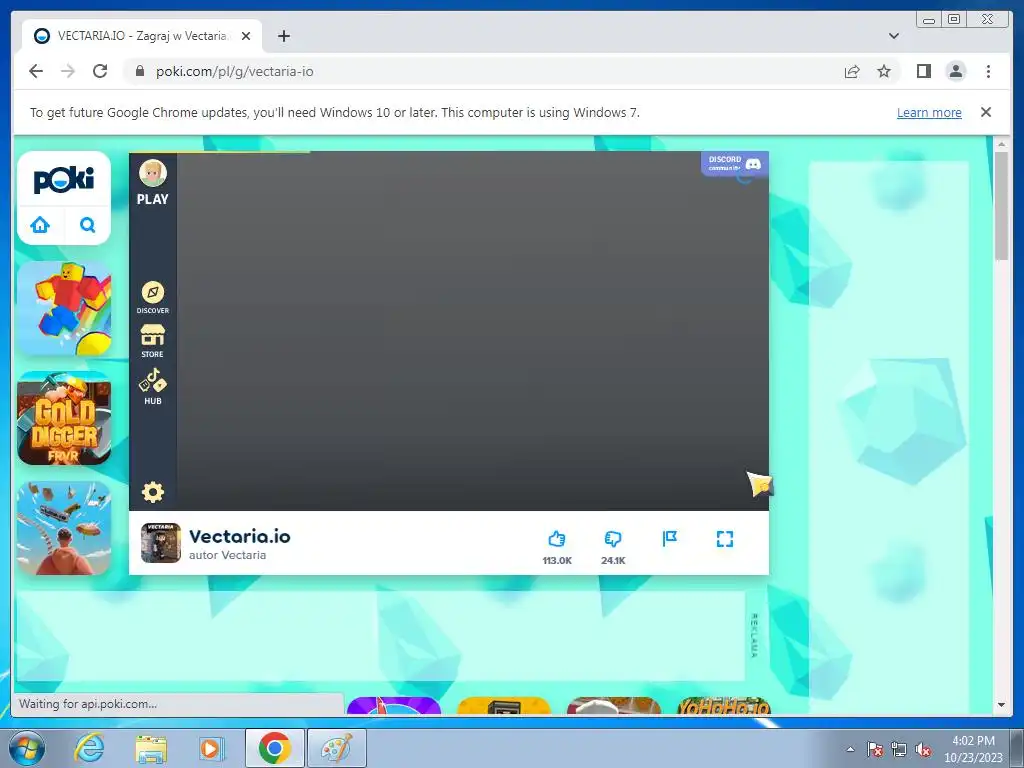Open Poki search magnifier icon
Screen dimensions: 1024x768
88,225
